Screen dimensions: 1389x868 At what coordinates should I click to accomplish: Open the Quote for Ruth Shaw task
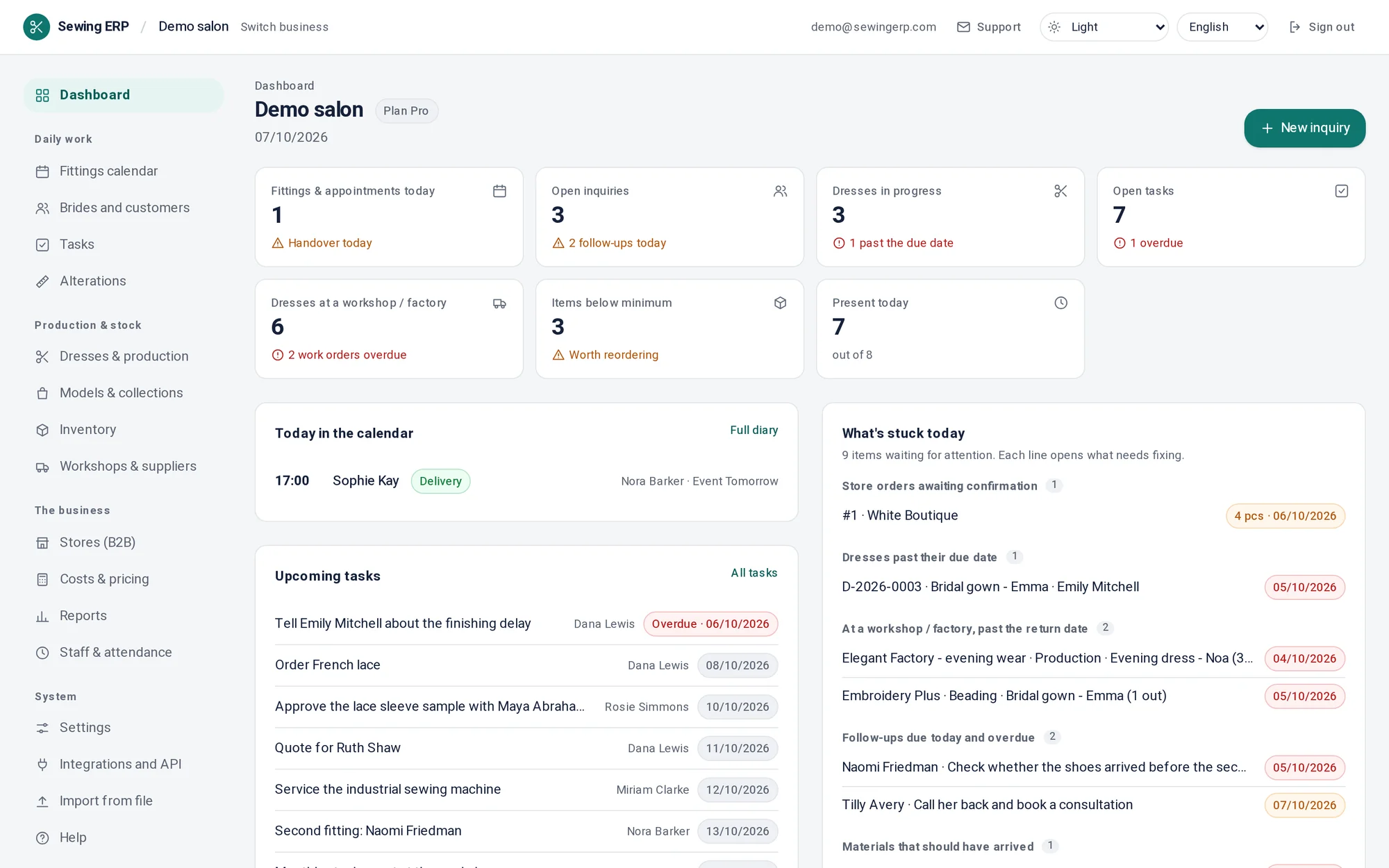pos(526,748)
